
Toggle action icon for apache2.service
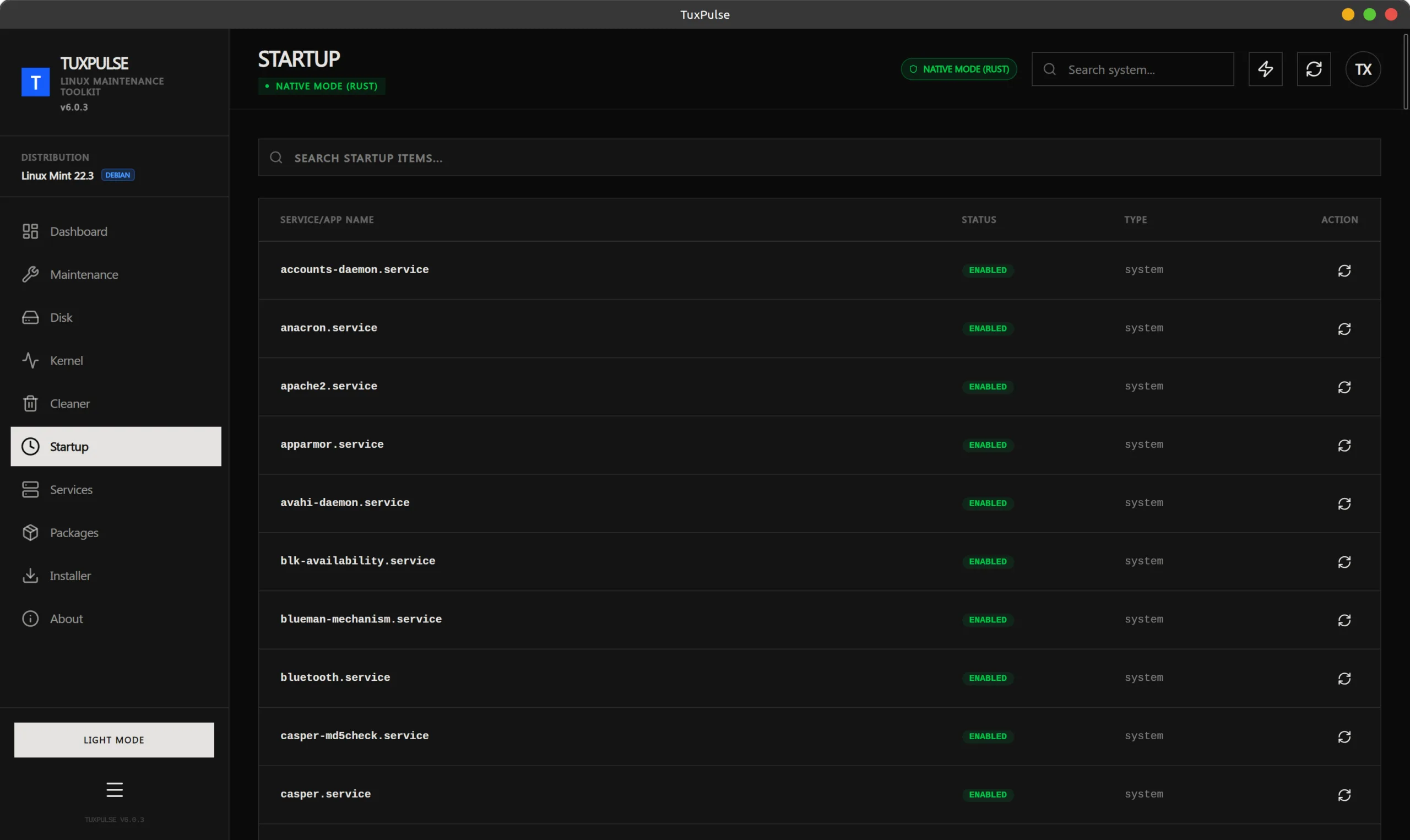click(1344, 387)
